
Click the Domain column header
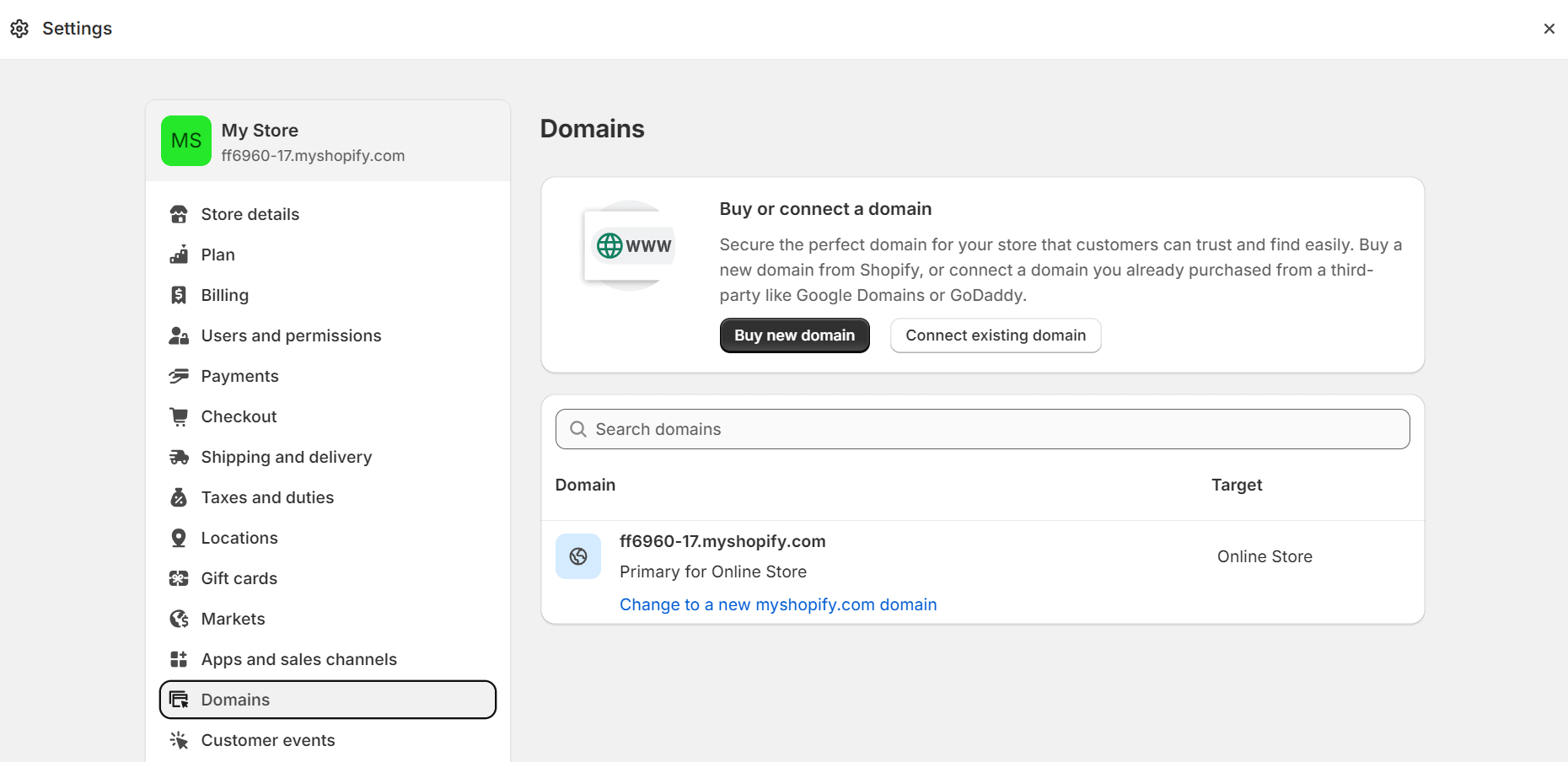(x=585, y=485)
